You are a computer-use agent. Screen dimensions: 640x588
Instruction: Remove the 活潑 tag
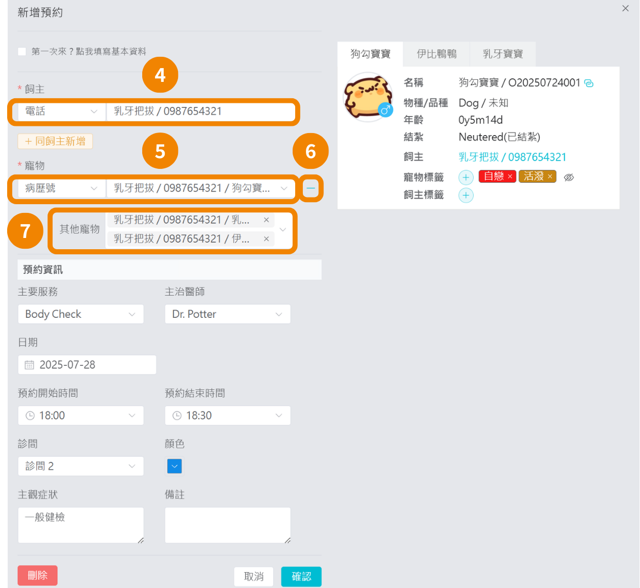[549, 177]
